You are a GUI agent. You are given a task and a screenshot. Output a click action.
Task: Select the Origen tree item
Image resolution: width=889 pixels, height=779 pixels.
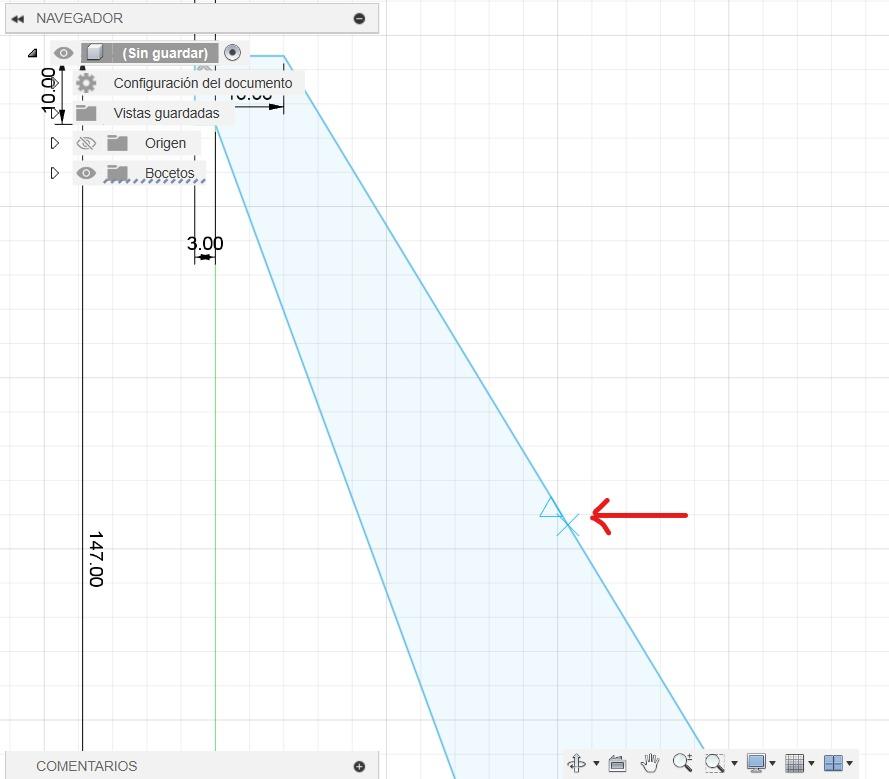point(165,143)
